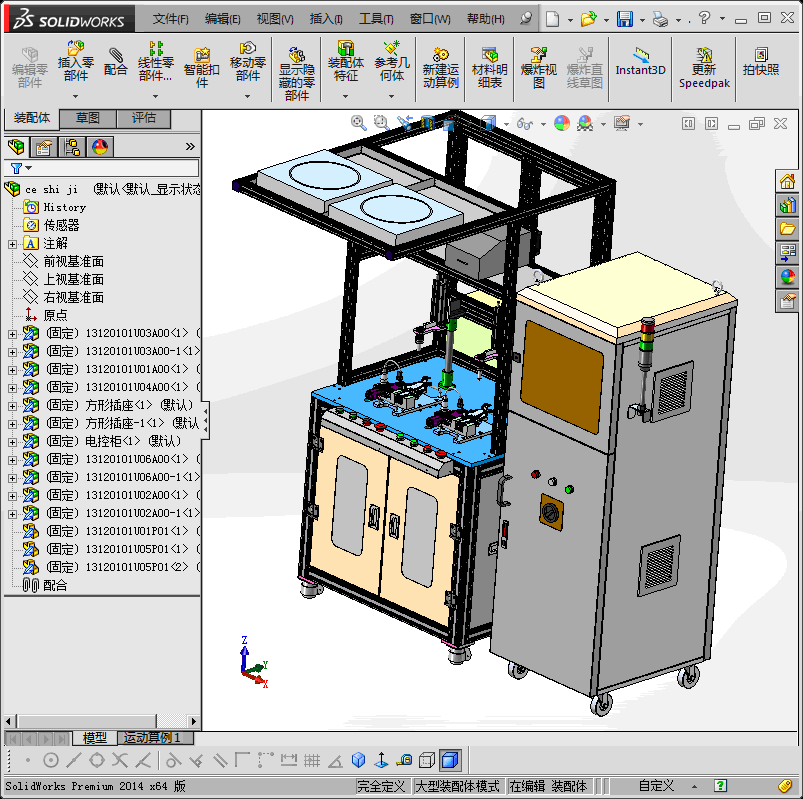Viewport: 803px width, 799px height.
Task: Open Design Library task pane
Action: (x=787, y=205)
